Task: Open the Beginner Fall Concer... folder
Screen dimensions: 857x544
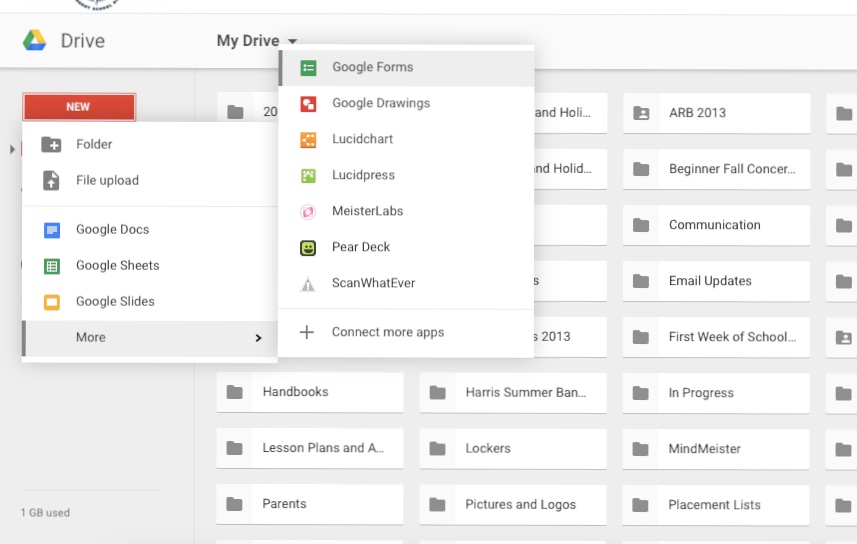Action: [716, 169]
